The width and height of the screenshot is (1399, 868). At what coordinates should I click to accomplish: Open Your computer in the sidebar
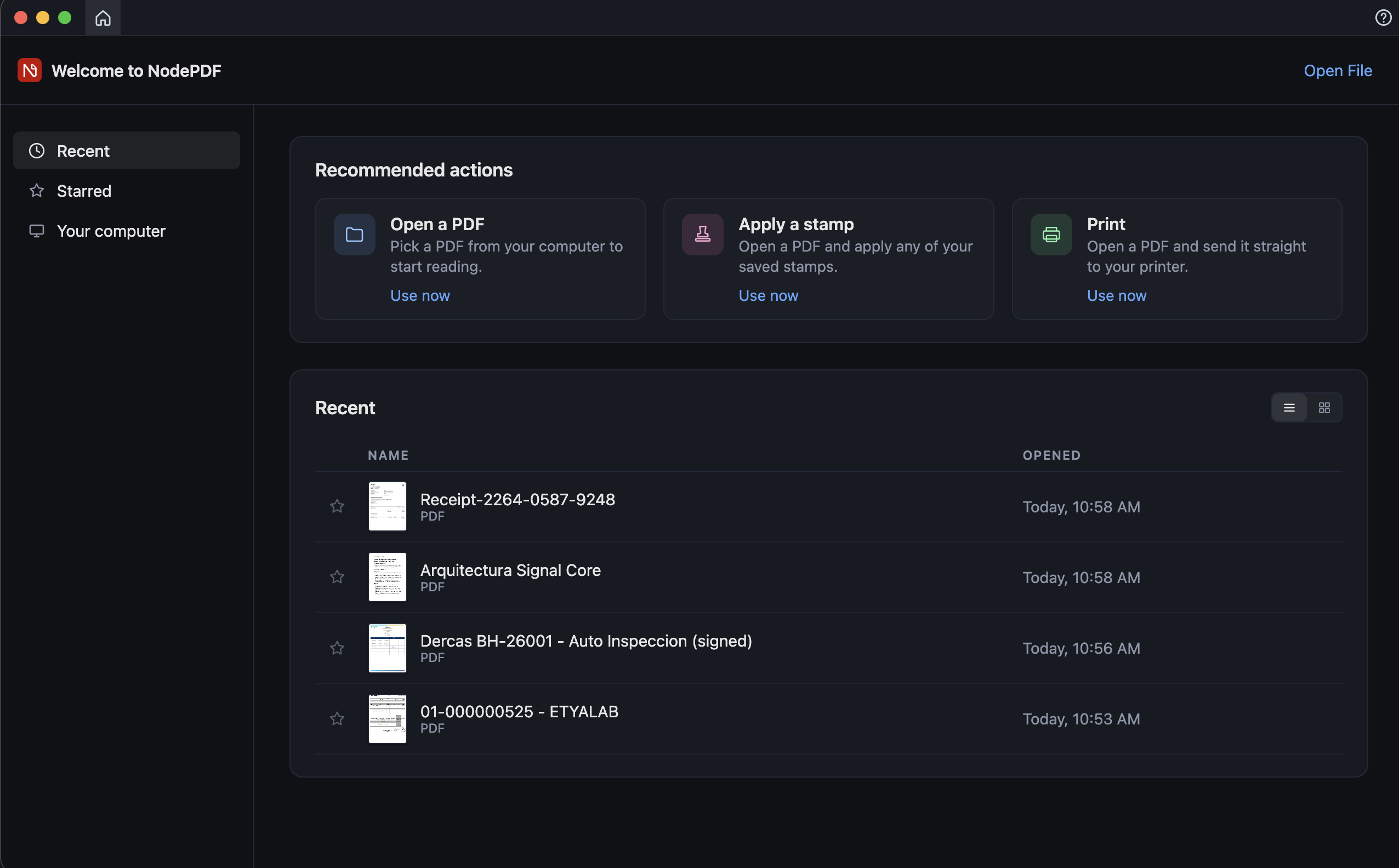tap(126, 231)
